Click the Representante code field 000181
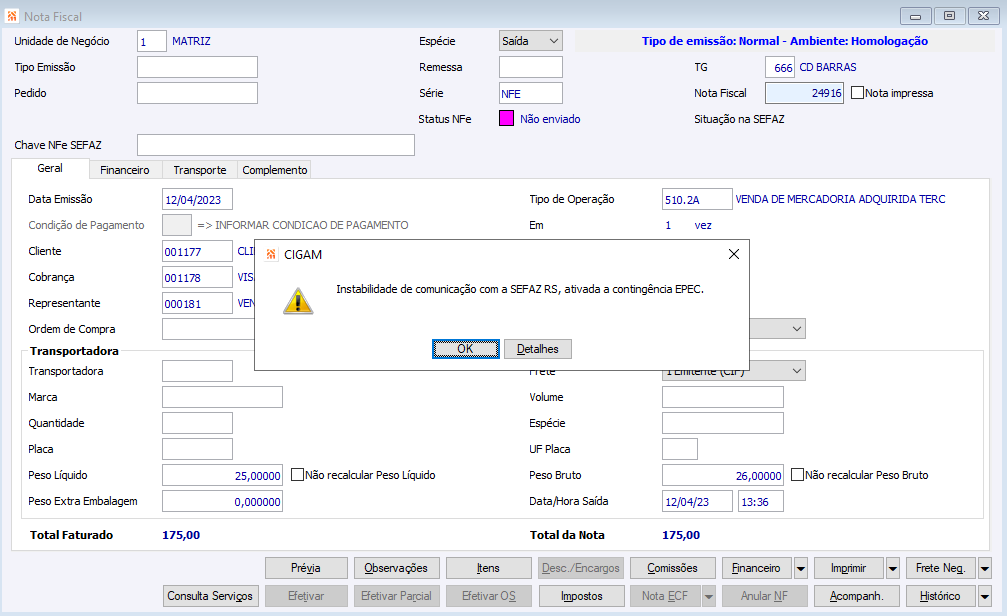This screenshot has width=1007, height=616. pyautogui.click(x=197, y=303)
